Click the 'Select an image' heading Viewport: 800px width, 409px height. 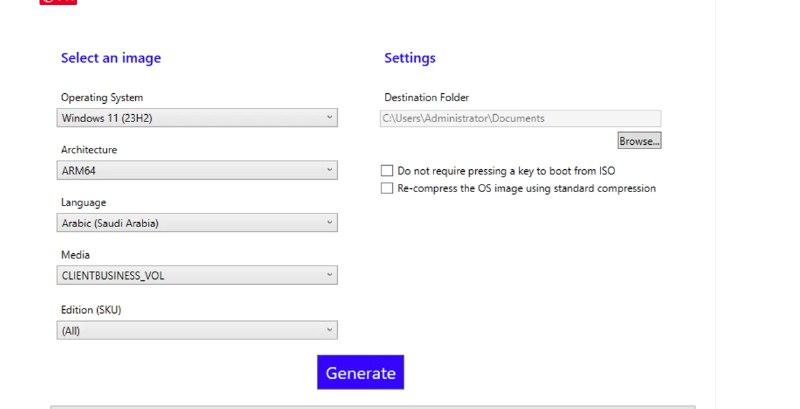(110, 58)
